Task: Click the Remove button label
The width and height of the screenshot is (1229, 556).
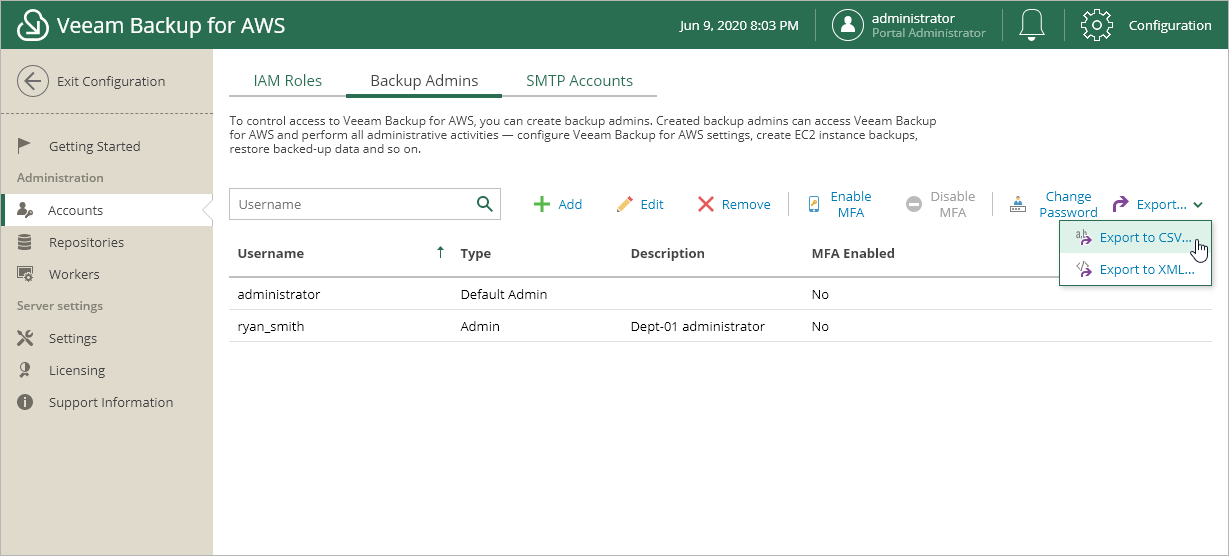Action: click(x=746, y=204)
